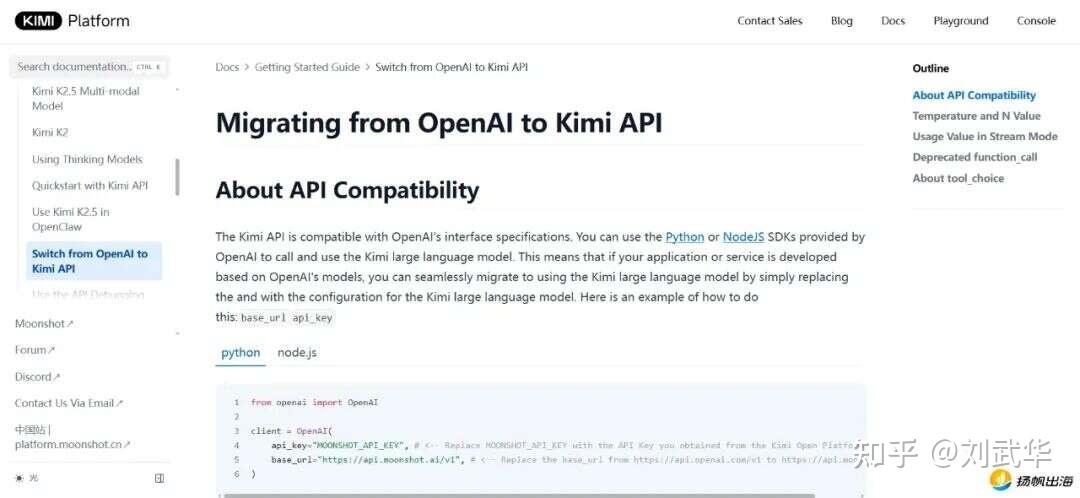Open the NodeJS SDK link
The height and width of the screenshot is (498, 1080).
[743, 236]
